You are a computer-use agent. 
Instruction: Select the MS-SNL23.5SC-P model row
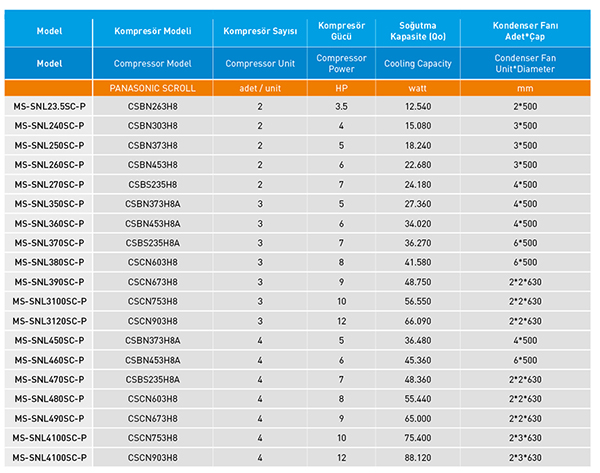coord(49,106)
